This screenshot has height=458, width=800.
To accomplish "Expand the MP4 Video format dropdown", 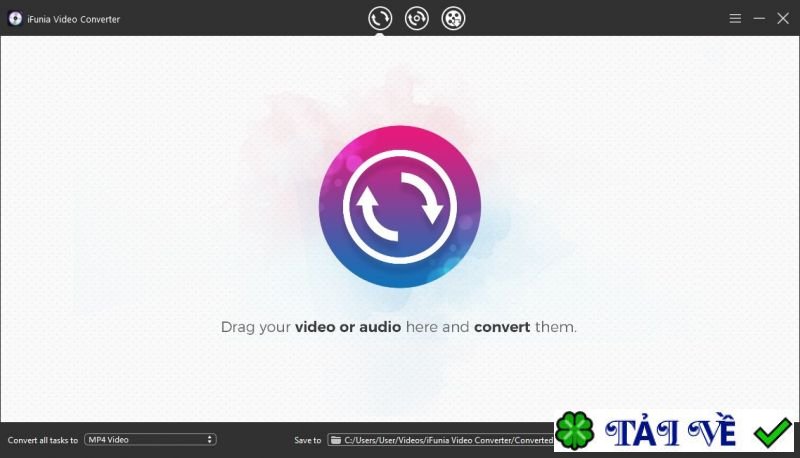I will (151, 440).
